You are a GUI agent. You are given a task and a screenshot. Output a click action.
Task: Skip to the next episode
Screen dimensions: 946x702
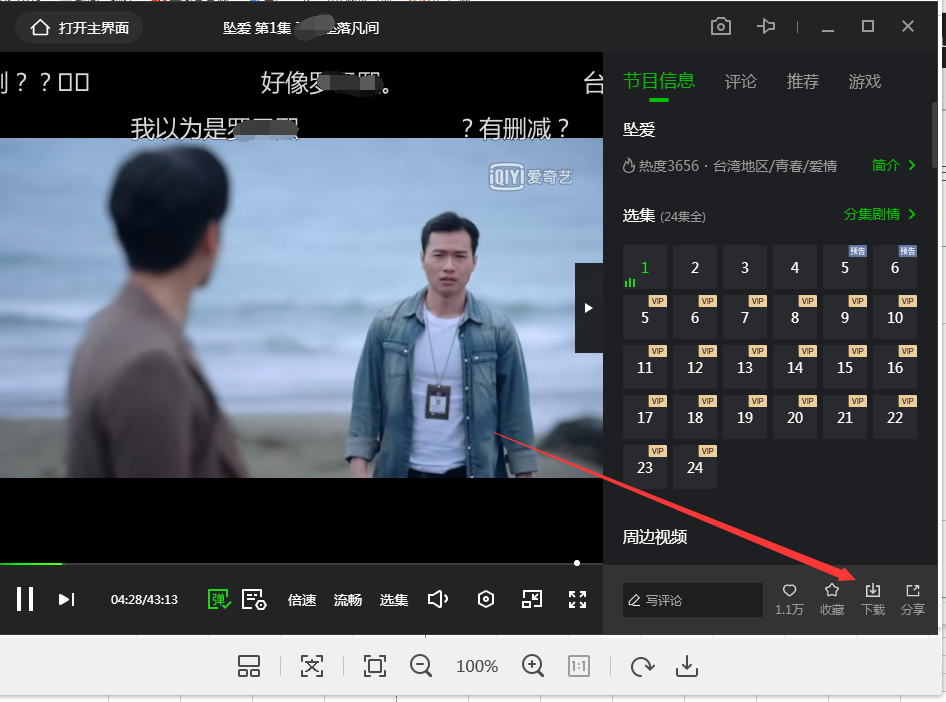tap(66, 599)
